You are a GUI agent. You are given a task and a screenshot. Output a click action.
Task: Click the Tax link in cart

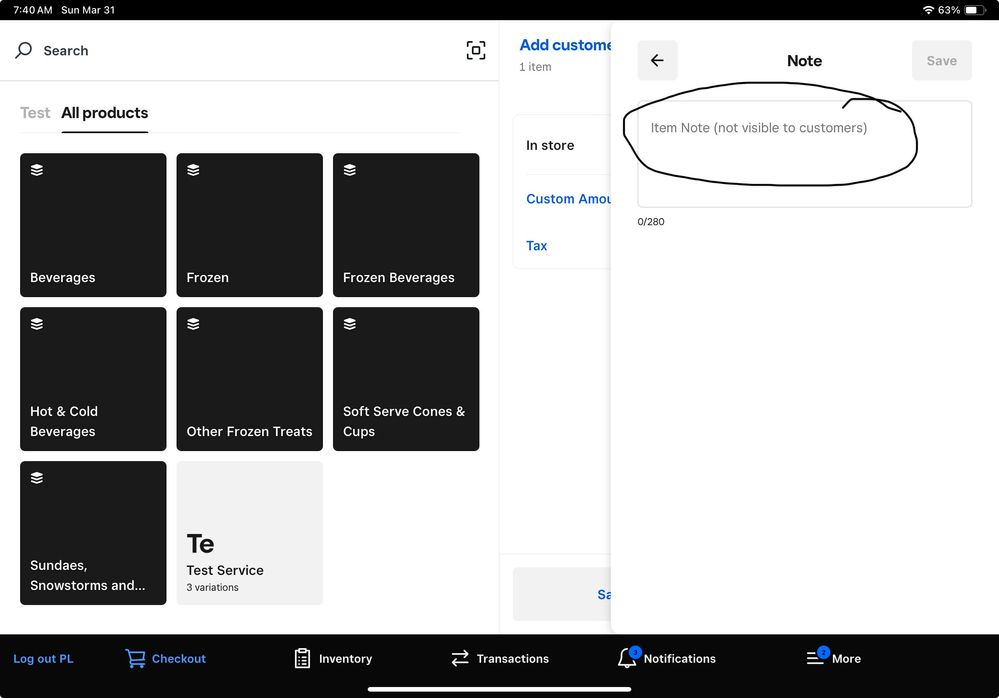537,246
